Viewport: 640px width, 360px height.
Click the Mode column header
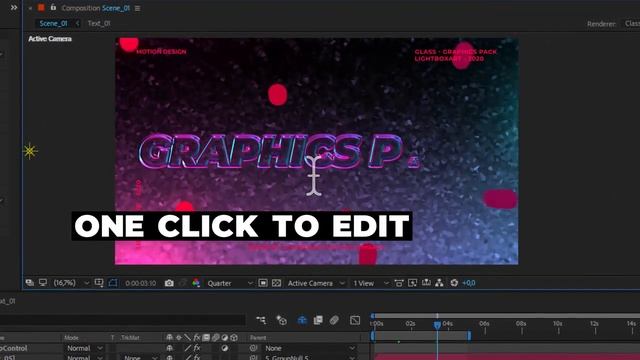pyautogui.click(x=71, y=338)
